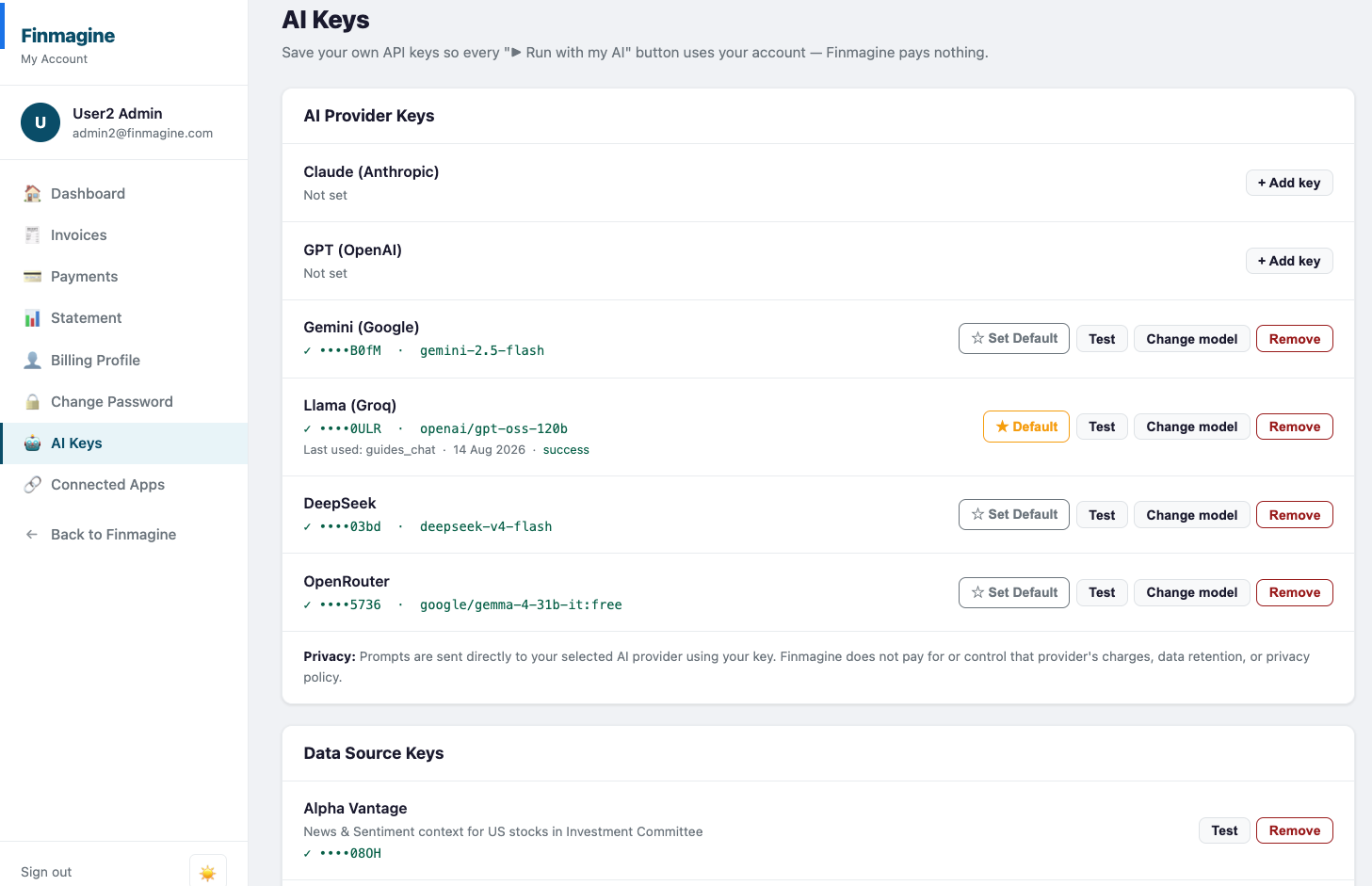Click the Change Password lock icon
Screen dimensions: 1372x886
coord(32,401)
